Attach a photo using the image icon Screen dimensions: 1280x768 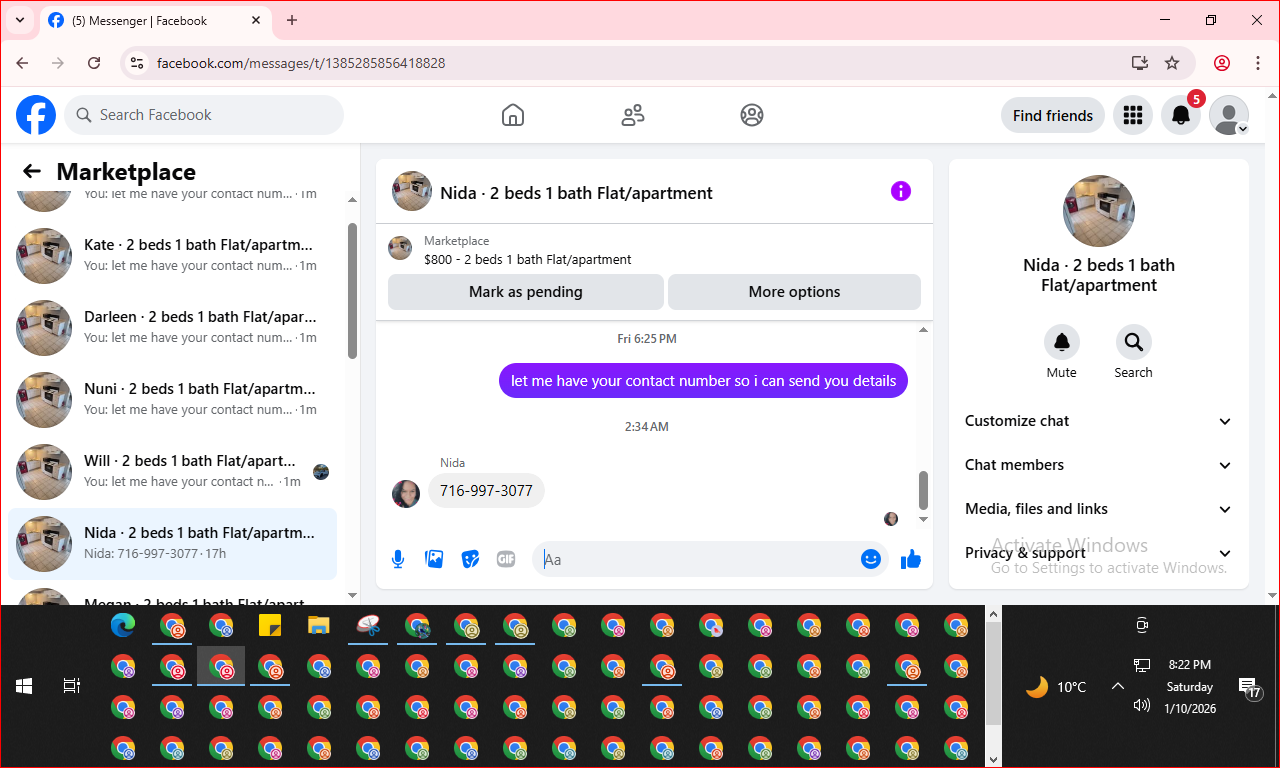coord(434,559)
